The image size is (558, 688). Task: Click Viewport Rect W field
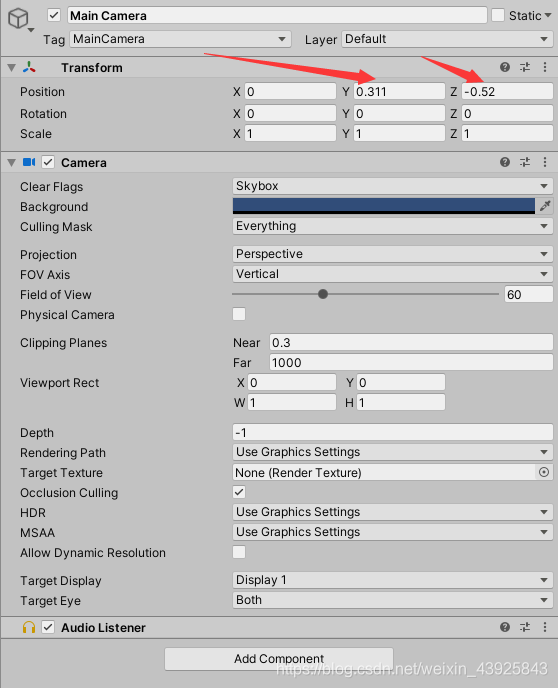(292, 402)
